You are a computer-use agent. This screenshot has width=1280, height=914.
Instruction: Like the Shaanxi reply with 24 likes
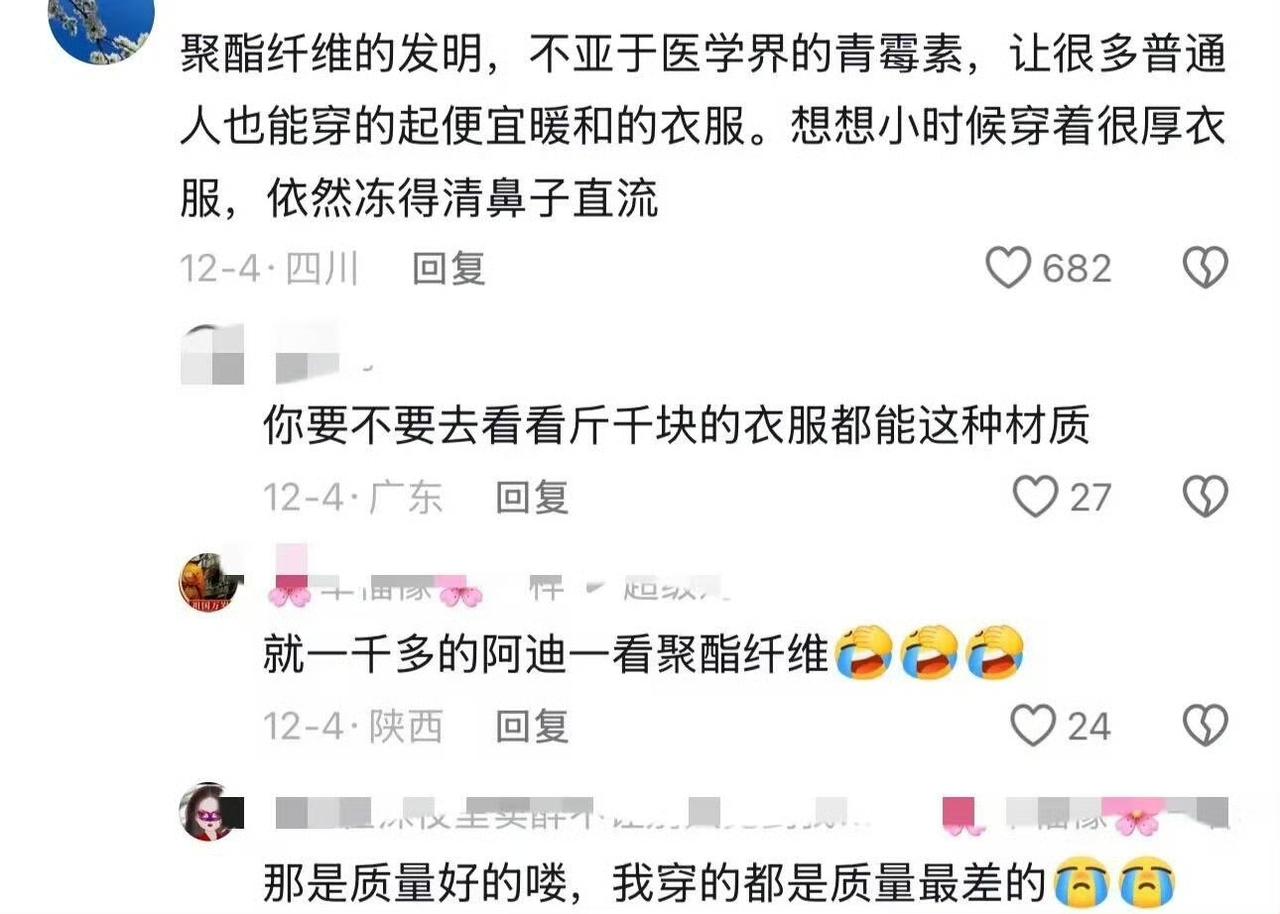[1034, 726]
